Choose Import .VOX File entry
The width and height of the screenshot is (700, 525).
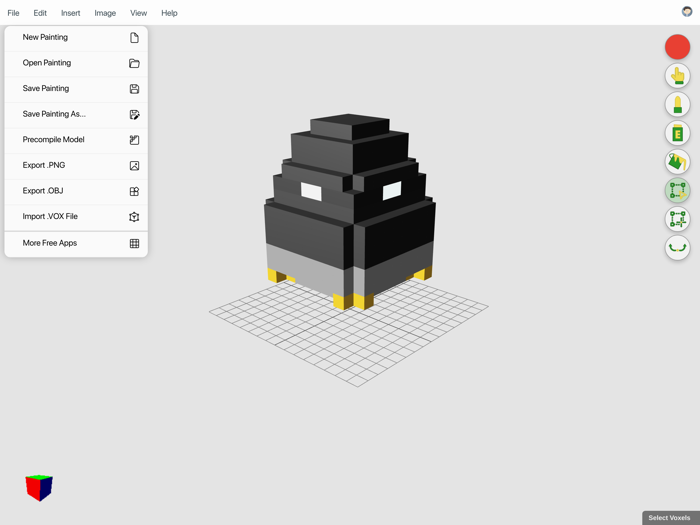coord(76,217)
